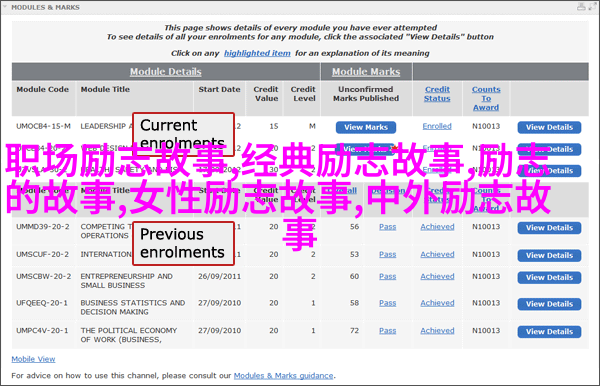Click the start date 26/09/2011

[219, 276]
